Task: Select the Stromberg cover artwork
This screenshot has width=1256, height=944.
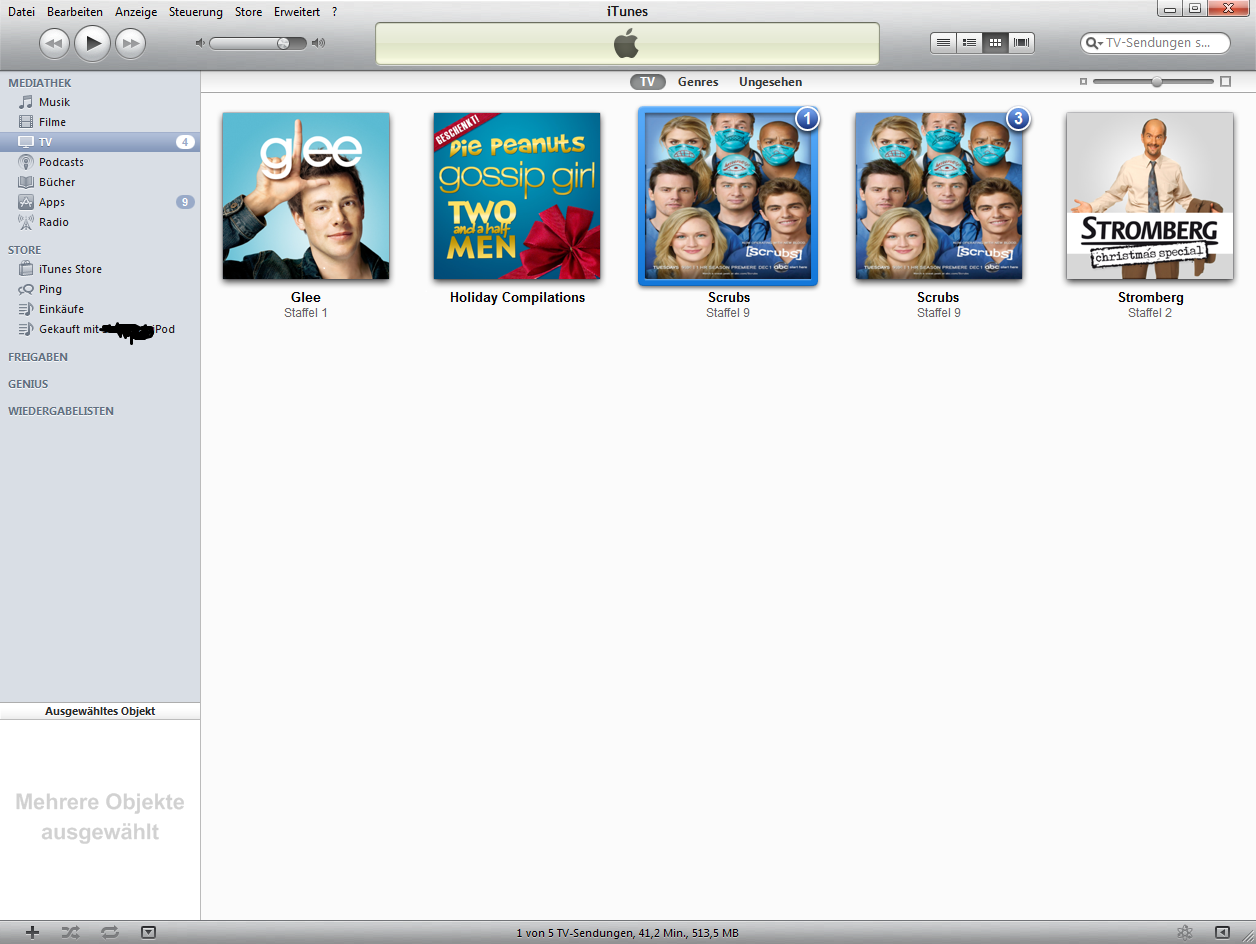Action: 1150,196
